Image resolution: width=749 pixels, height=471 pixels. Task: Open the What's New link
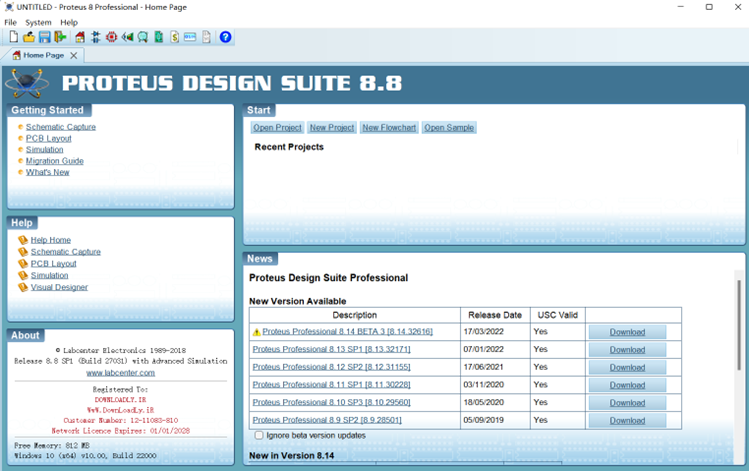click(47, 172)
